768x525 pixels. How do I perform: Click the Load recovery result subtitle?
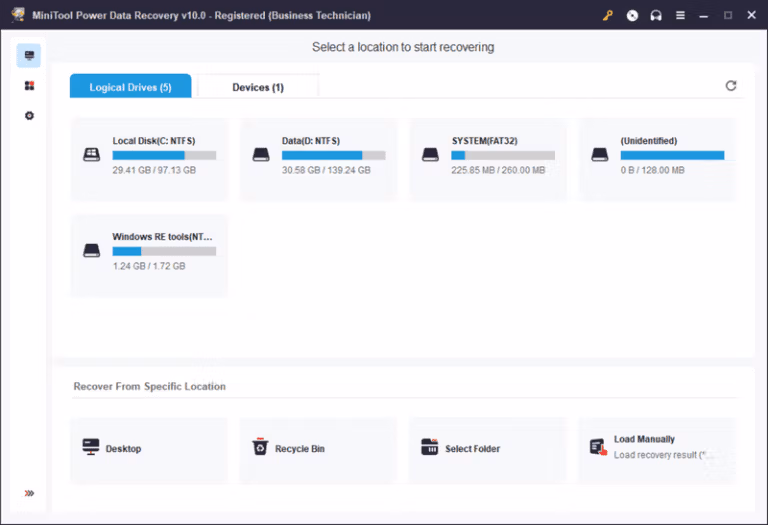(661, 455)
